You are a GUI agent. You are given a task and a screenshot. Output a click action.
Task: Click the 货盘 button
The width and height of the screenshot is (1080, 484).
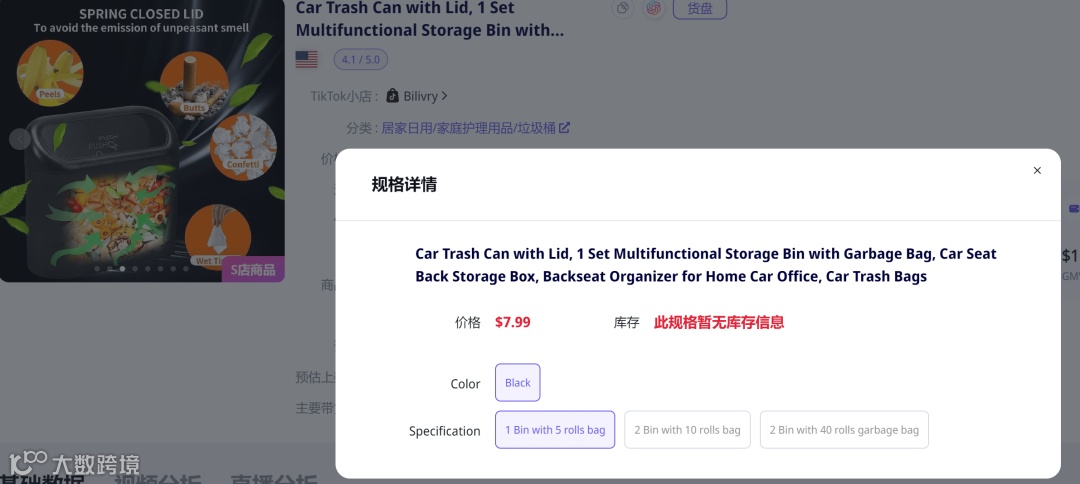(x=700, y=8)
